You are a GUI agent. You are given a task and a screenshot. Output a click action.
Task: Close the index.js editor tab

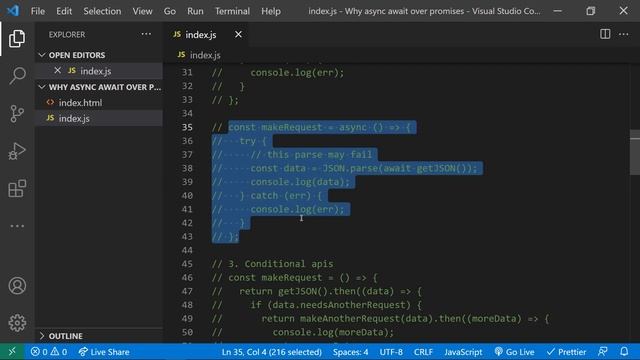[238, 35]
